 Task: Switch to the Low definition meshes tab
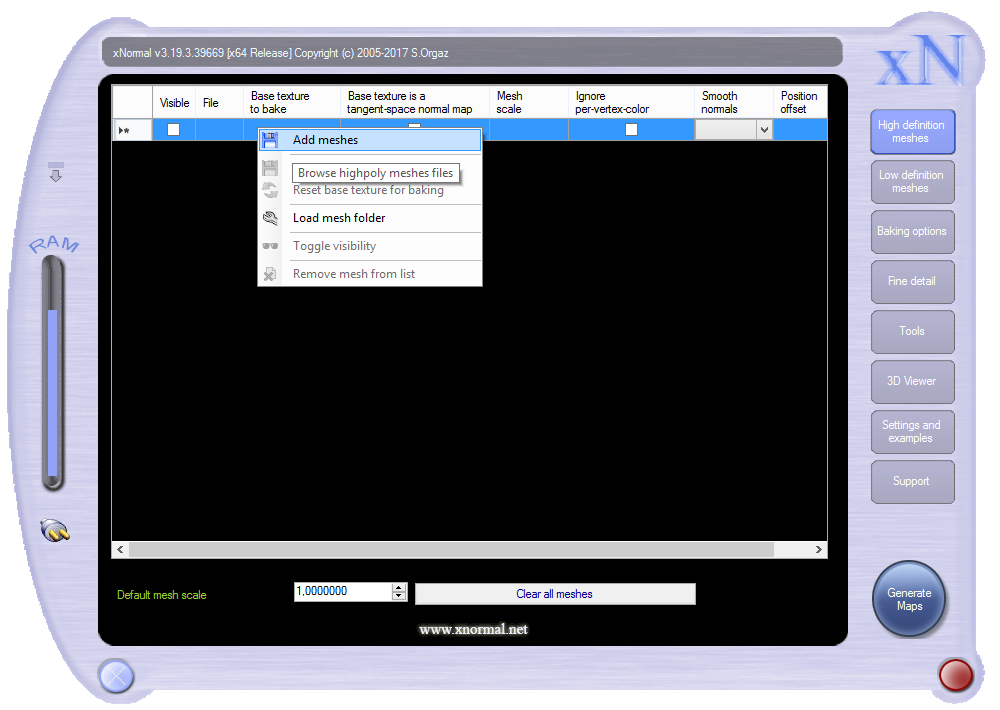coord(911,181)
